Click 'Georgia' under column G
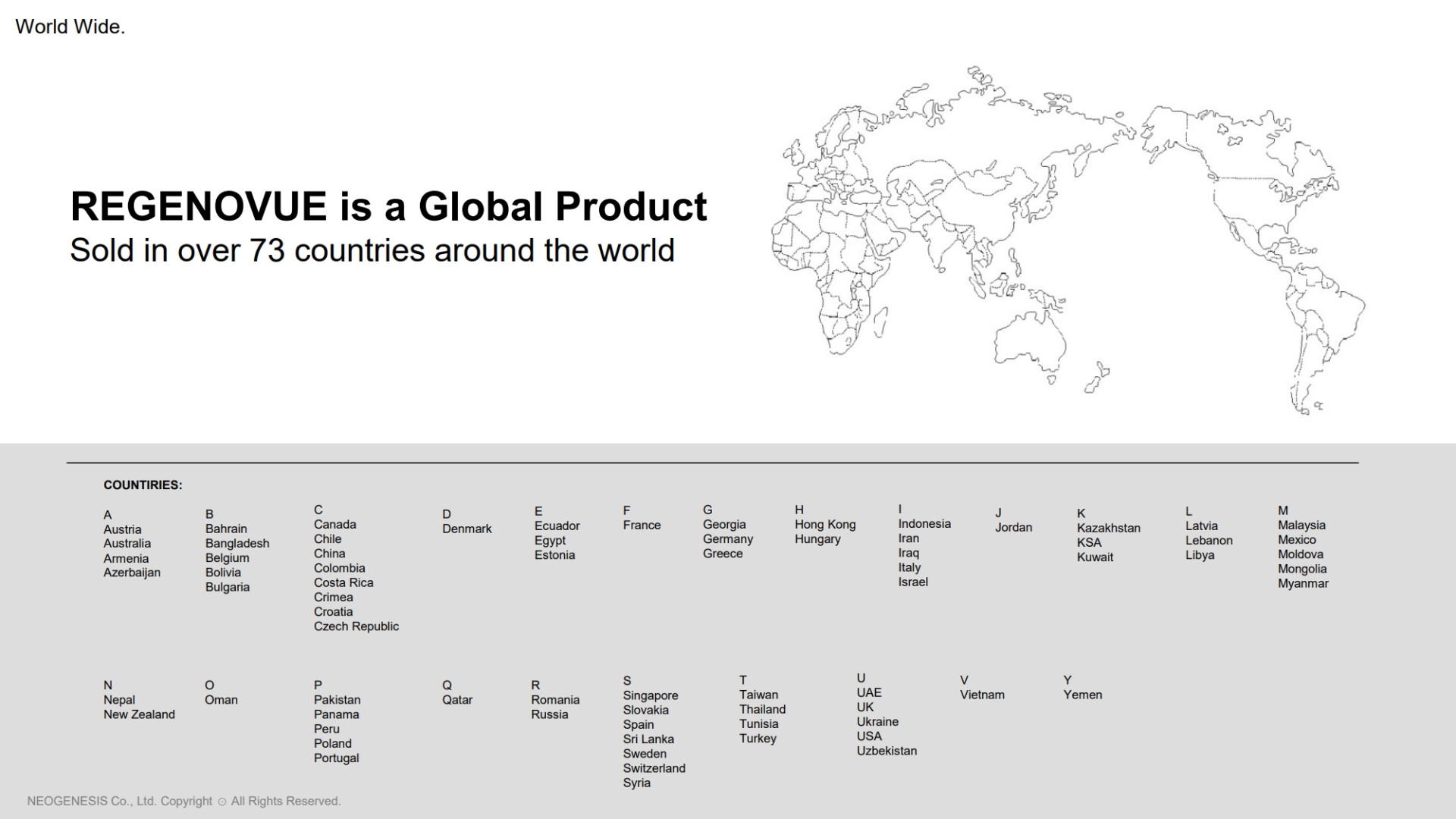 click(x=724, y=524)
